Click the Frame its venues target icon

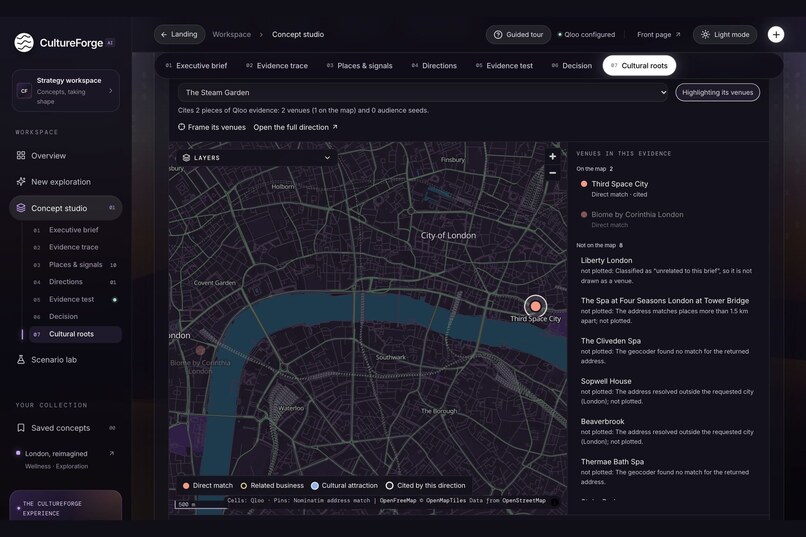point(181,127)
